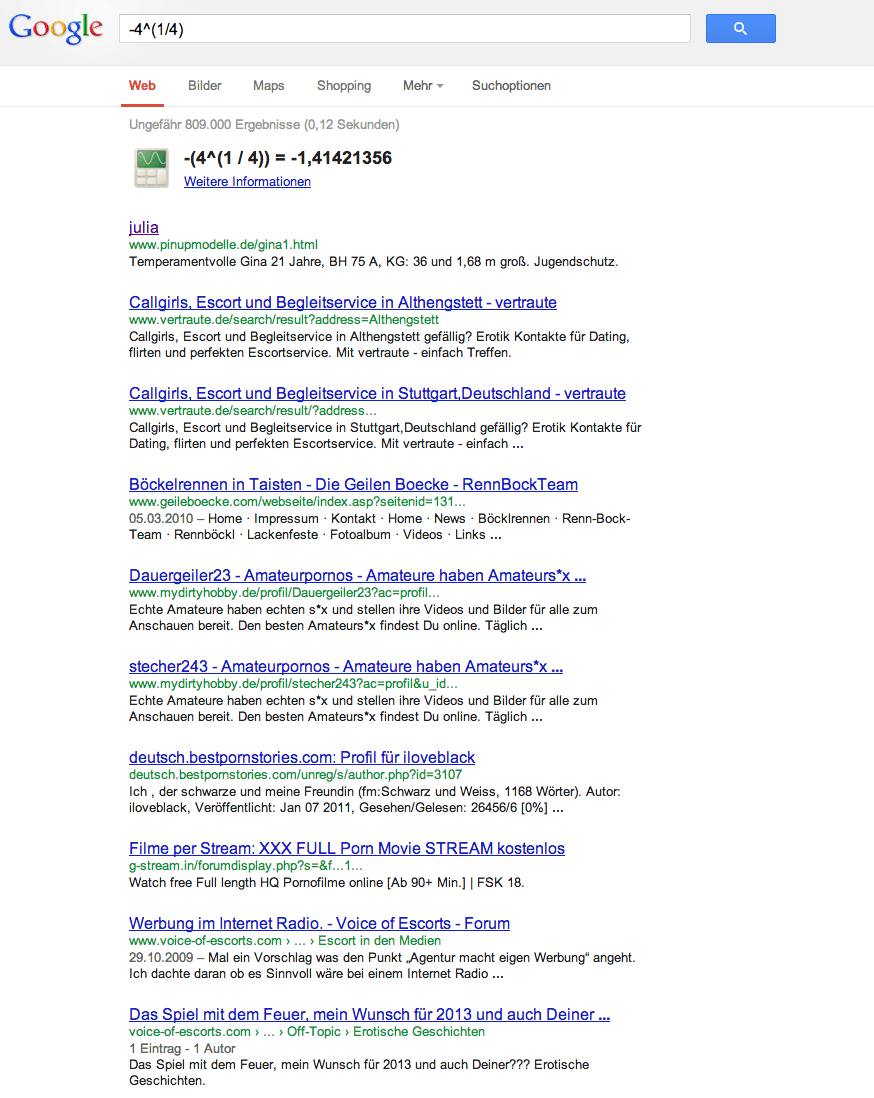
Task: Open the Dauergeiler23 result title
Action: [357, 576]
